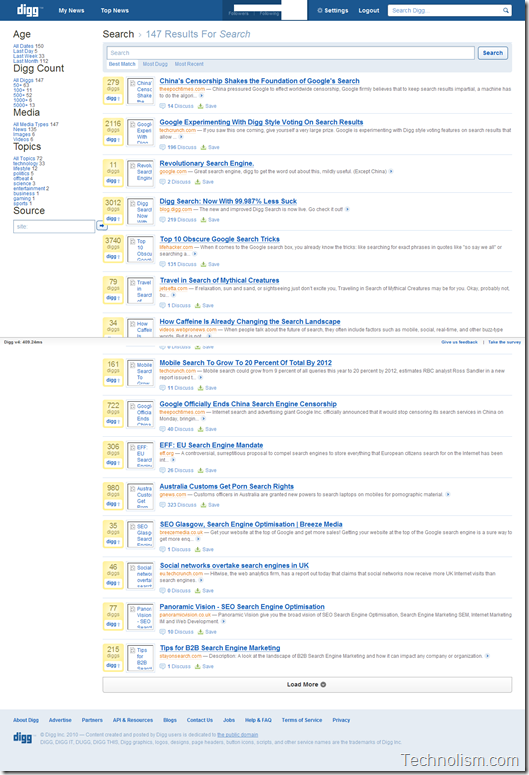Save the Google Officially Ends China story
Viewport: 529px width, 775px height.
(207, 429)
